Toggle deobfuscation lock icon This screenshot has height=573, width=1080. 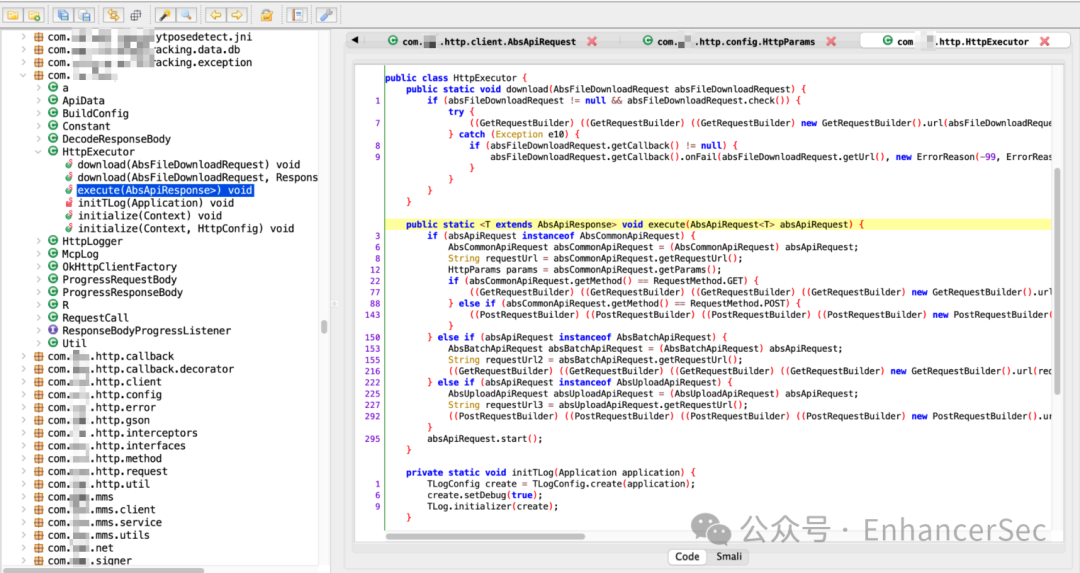point(267,14)
